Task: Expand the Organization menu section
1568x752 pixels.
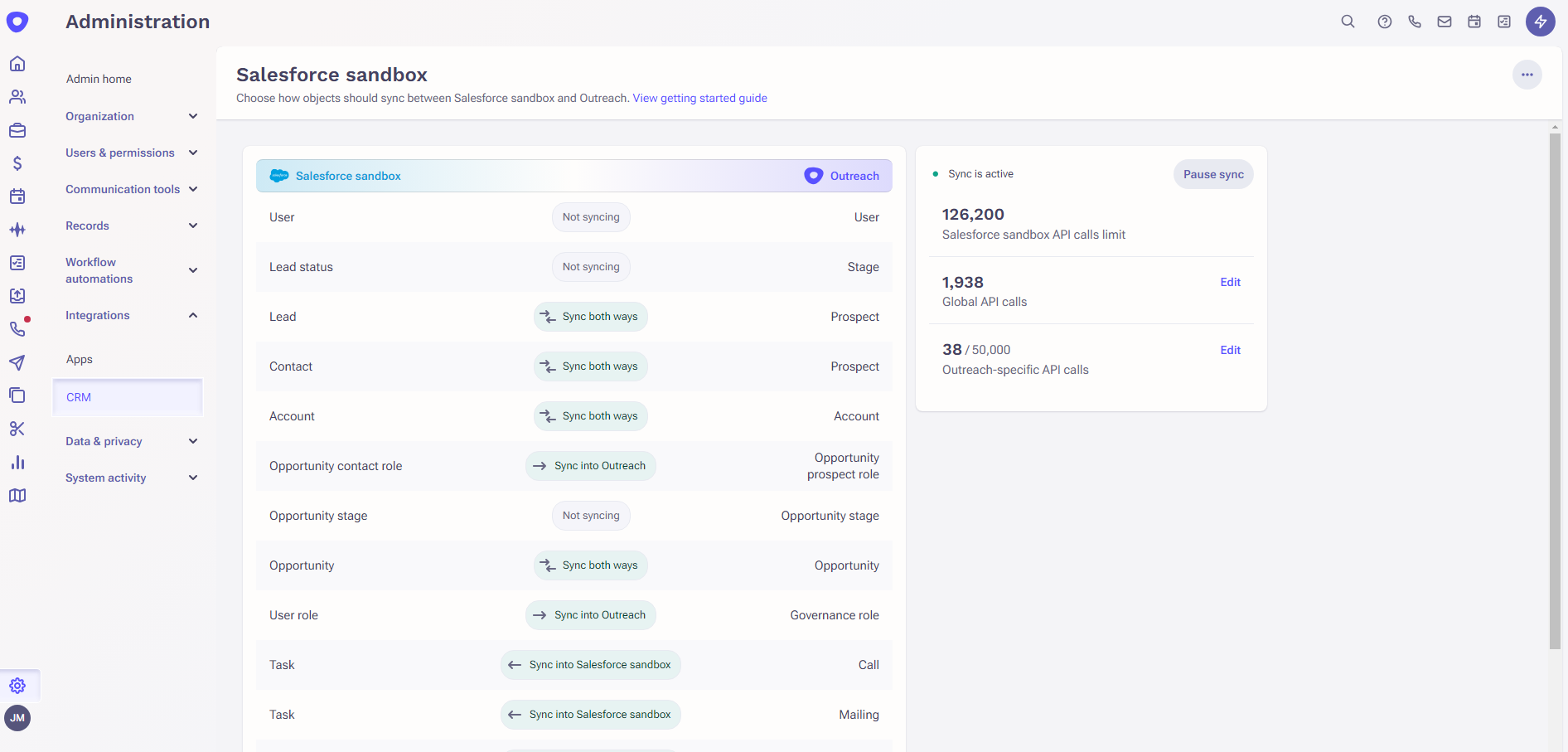Action: click(x=132, y=116)
